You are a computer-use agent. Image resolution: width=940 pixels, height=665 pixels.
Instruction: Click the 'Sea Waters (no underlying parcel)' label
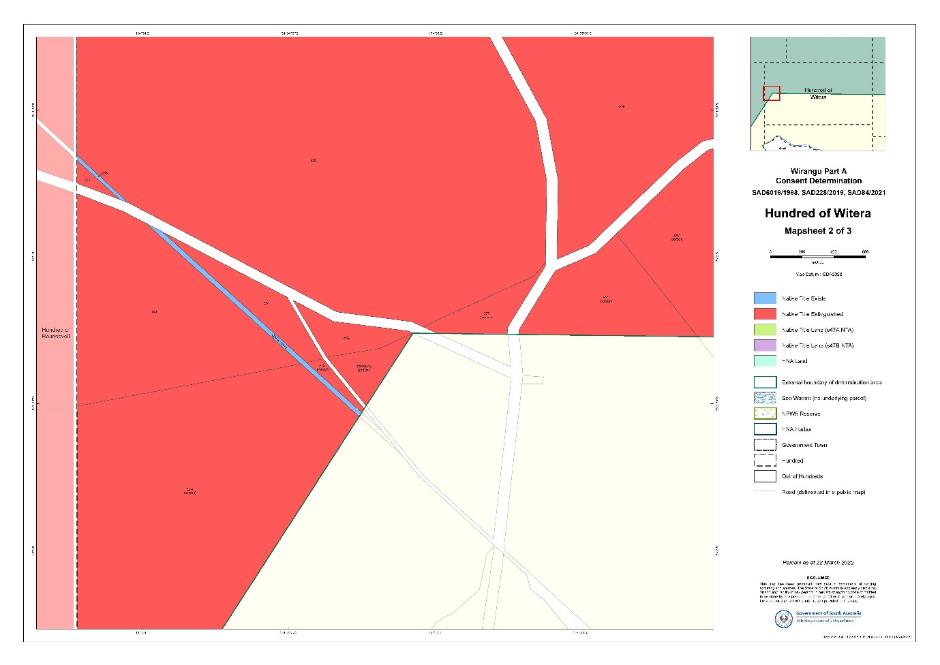tap(824, 398)
